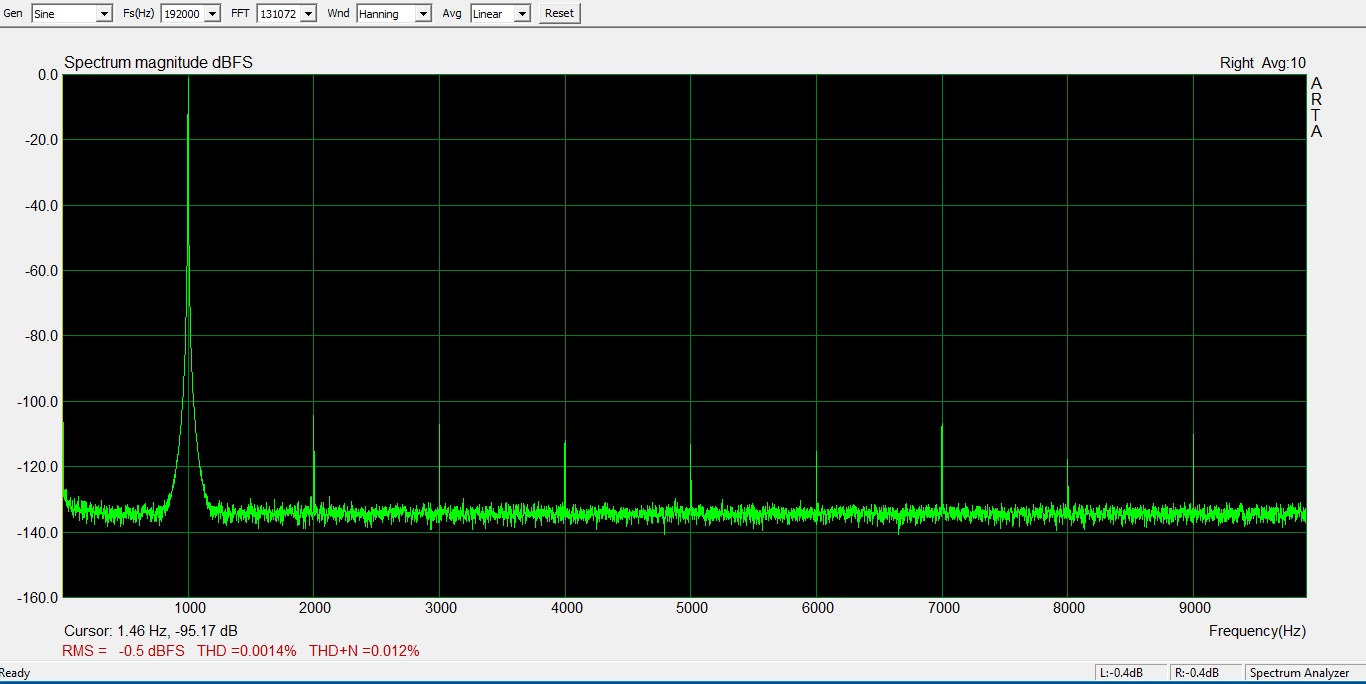
Task: Open the Avg Linear averaging dropdown
Action: (x=500, y=13)
